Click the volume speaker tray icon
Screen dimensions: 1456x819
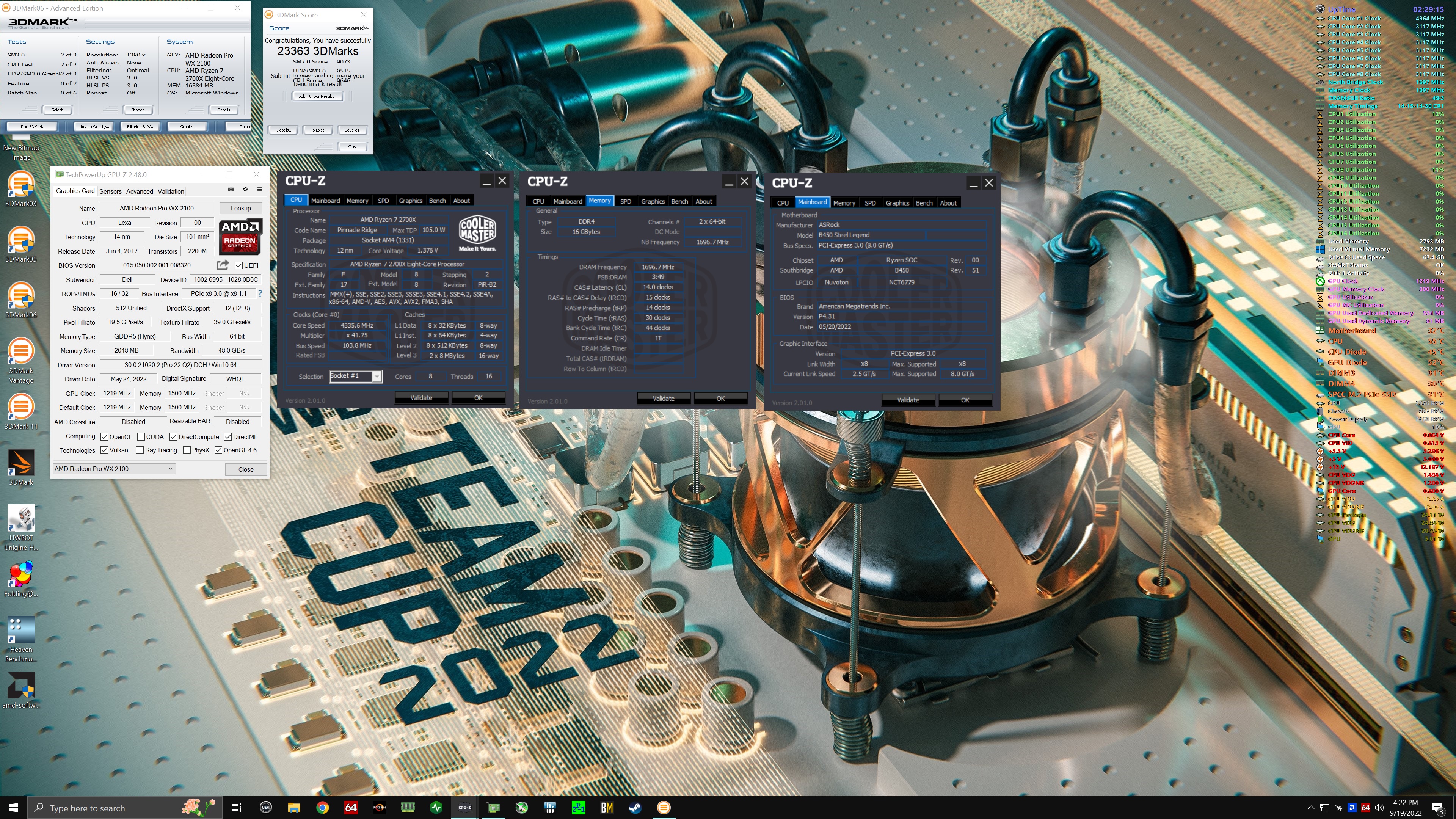pyautogui.click(x=1380, y=808)
